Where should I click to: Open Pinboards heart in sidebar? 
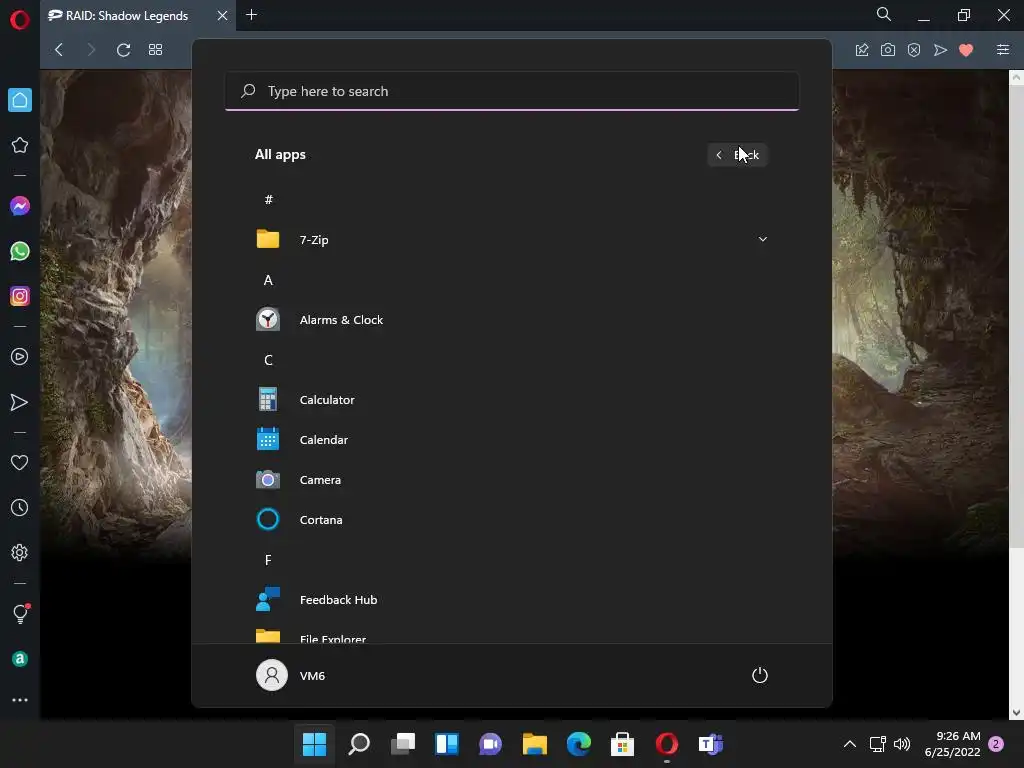20,462
